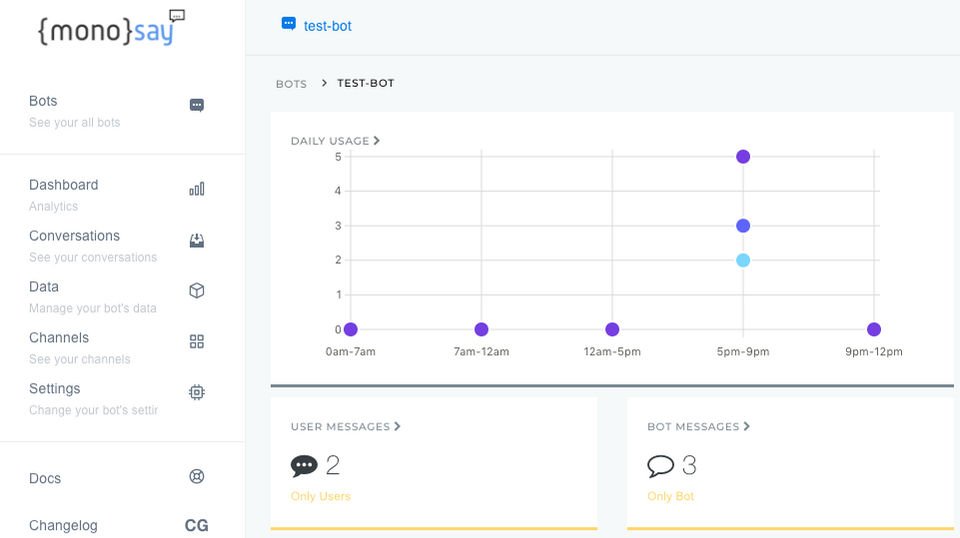Click the Bots chat bubble icon
The width and height of the screenshot is (960, 538).
pos(197,105)
